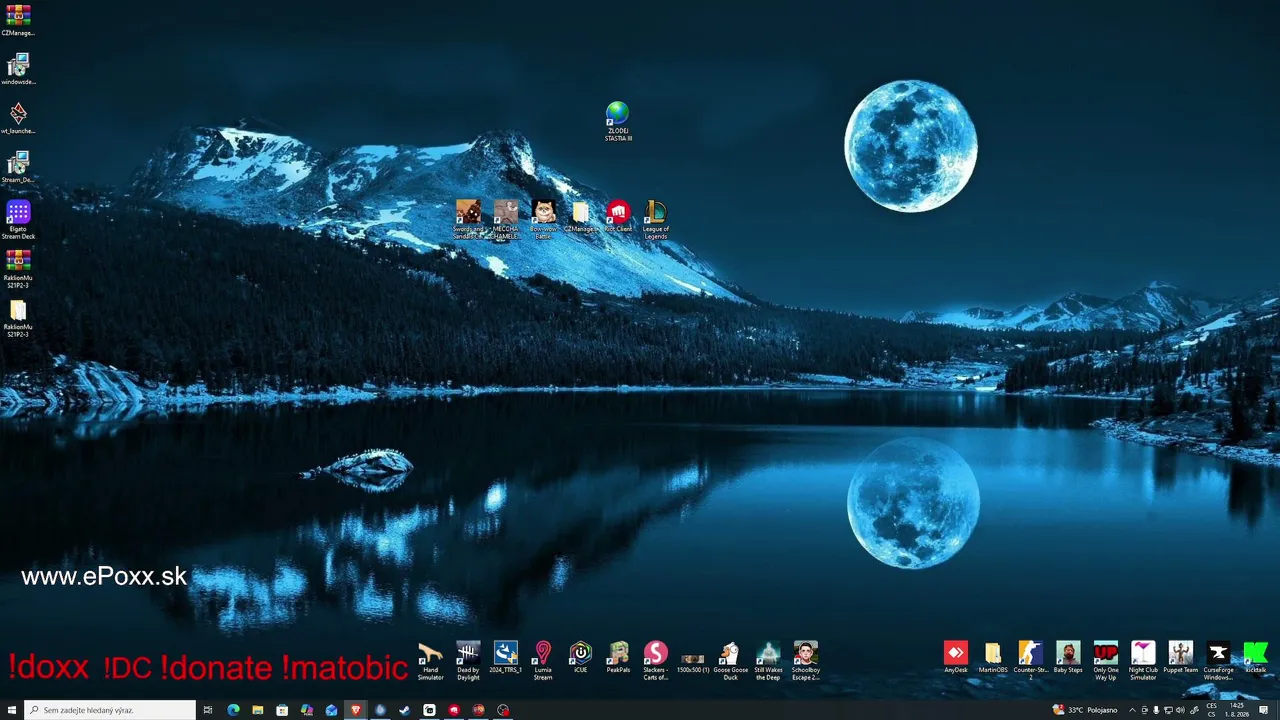Image resolution: width=1280 pixels, height=720 pixels.
Task: Open Mail app from taskbar
Action: (x=331, y=710)
